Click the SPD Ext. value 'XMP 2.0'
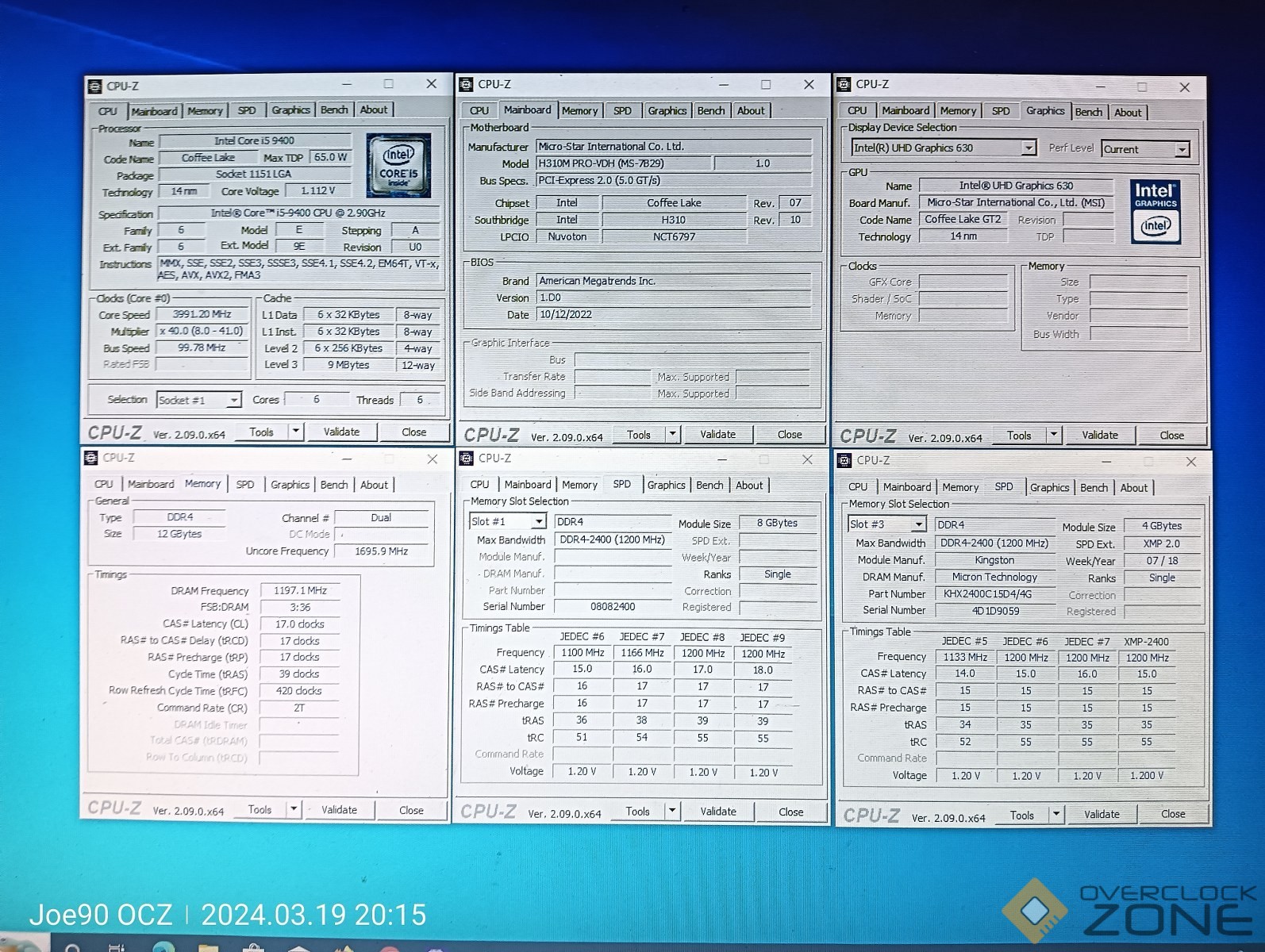This screenshot has width=1265, height=952. (x=1162, y=543)
